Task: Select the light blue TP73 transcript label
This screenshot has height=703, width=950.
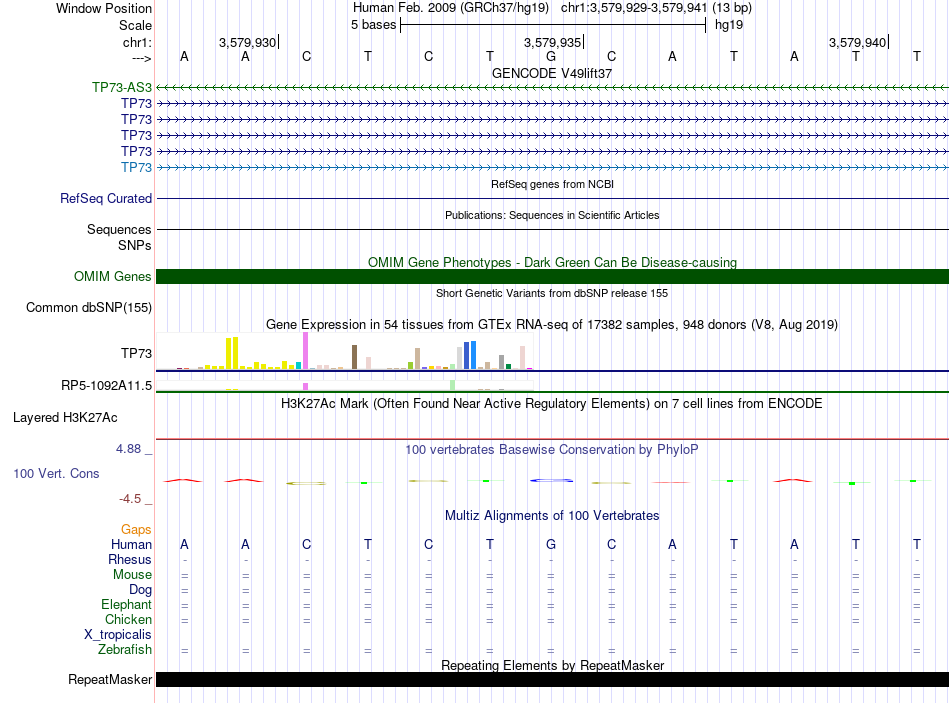Action: (x=136, y=167)
